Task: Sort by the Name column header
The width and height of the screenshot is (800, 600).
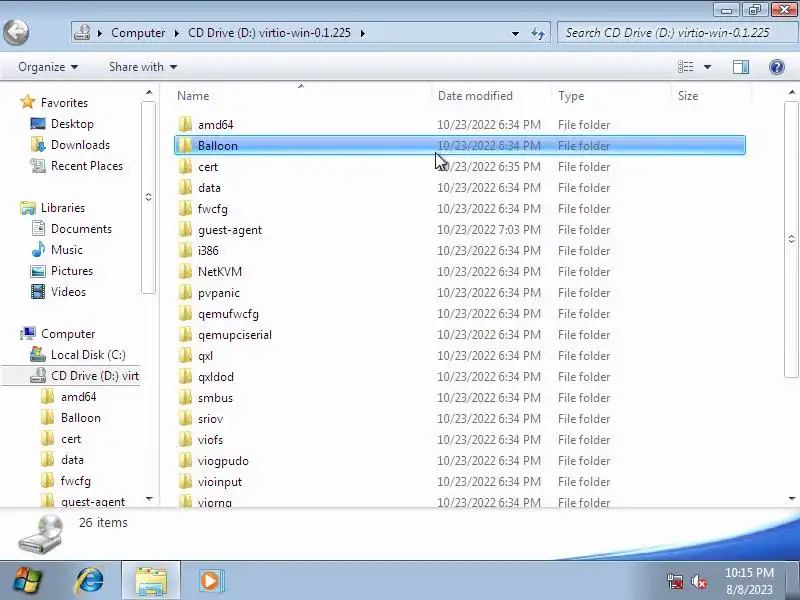Action: [193, 96]
